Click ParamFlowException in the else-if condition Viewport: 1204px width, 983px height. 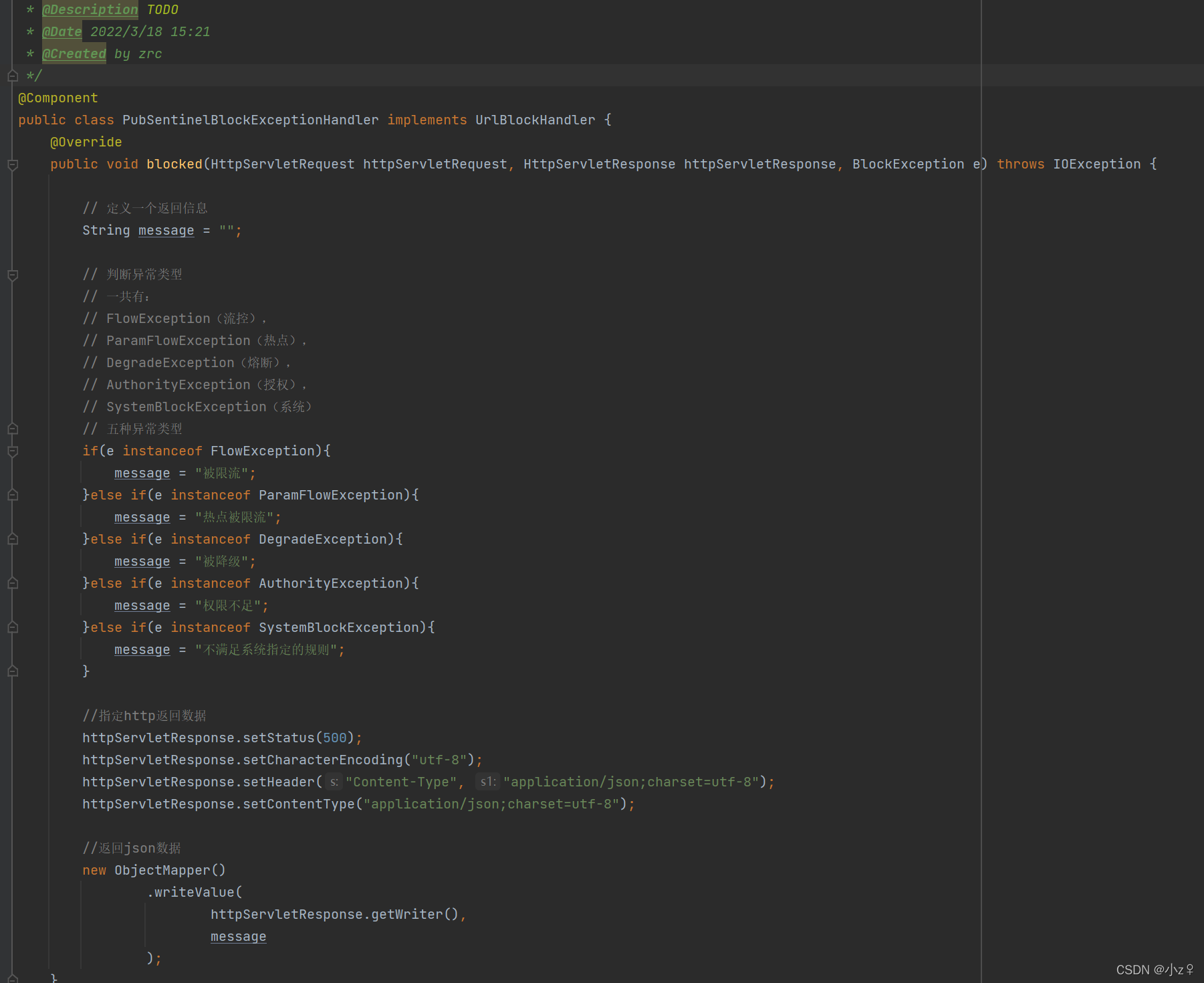pyautogui.click(x=331, y=496)
